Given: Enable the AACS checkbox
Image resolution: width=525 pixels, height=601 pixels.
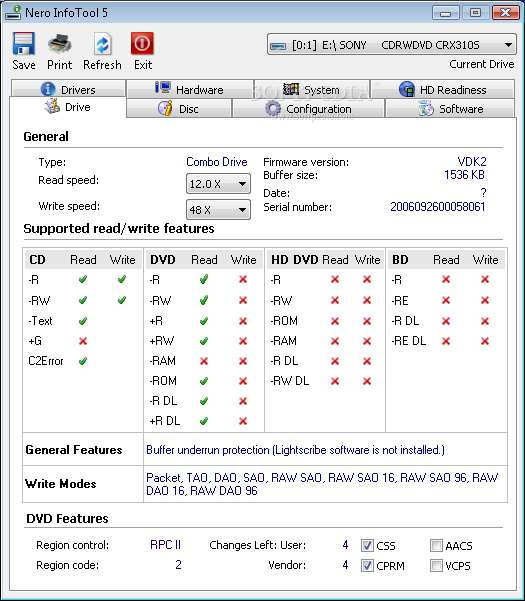Looking at the screenshot, I should click(436, 545).
